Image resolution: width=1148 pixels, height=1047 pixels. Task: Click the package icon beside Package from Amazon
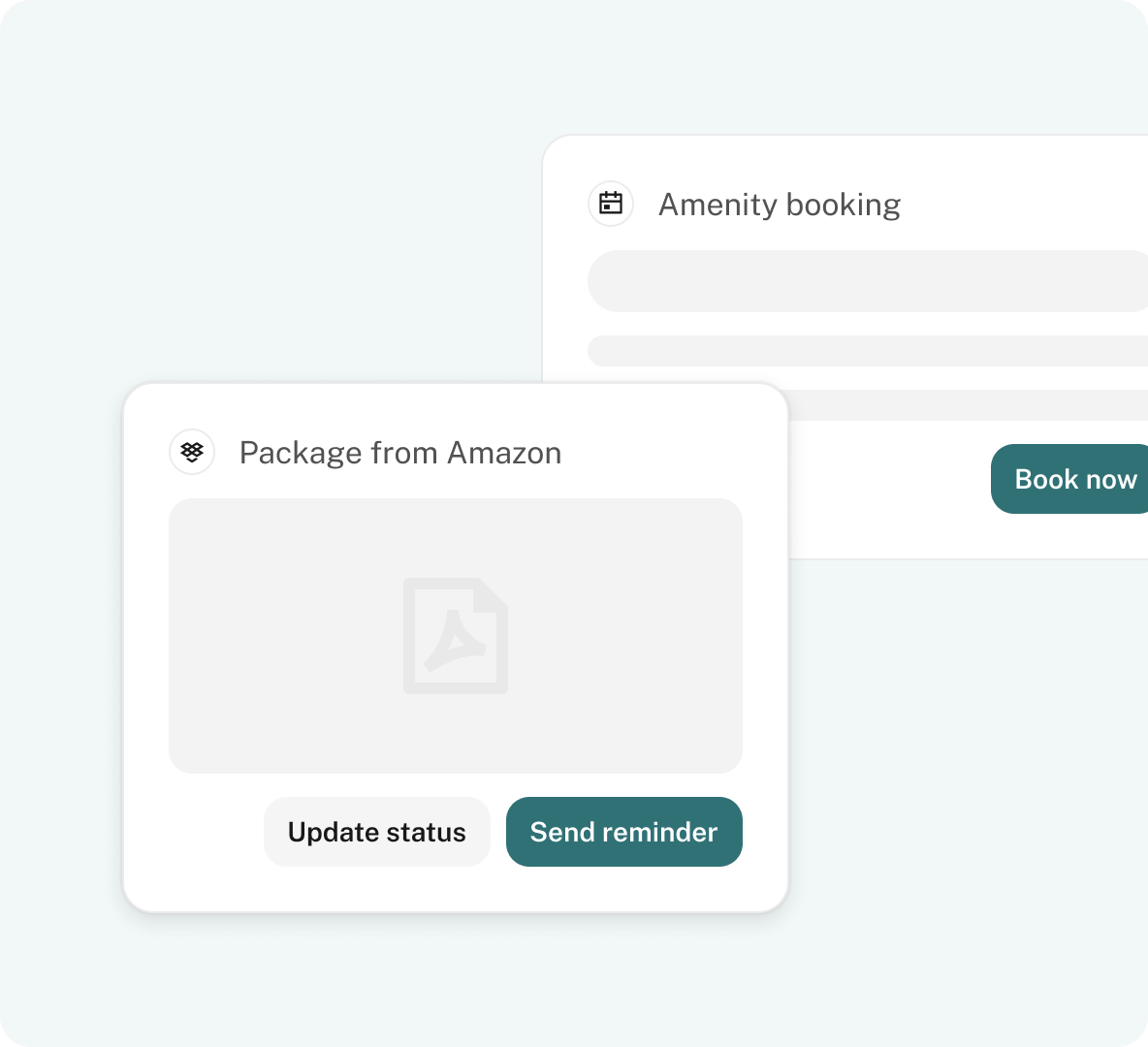tap(192, 452)
